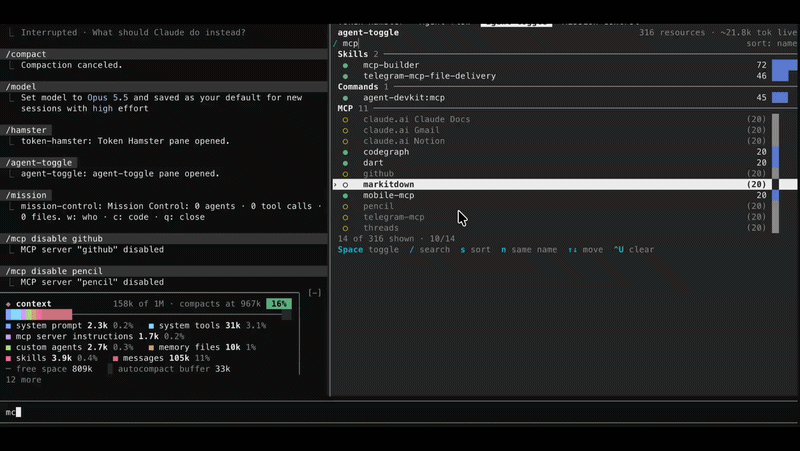The image size is (800, 451).
Task: Click the 'n same name' shortcut hint
Action: click(529, 249)
